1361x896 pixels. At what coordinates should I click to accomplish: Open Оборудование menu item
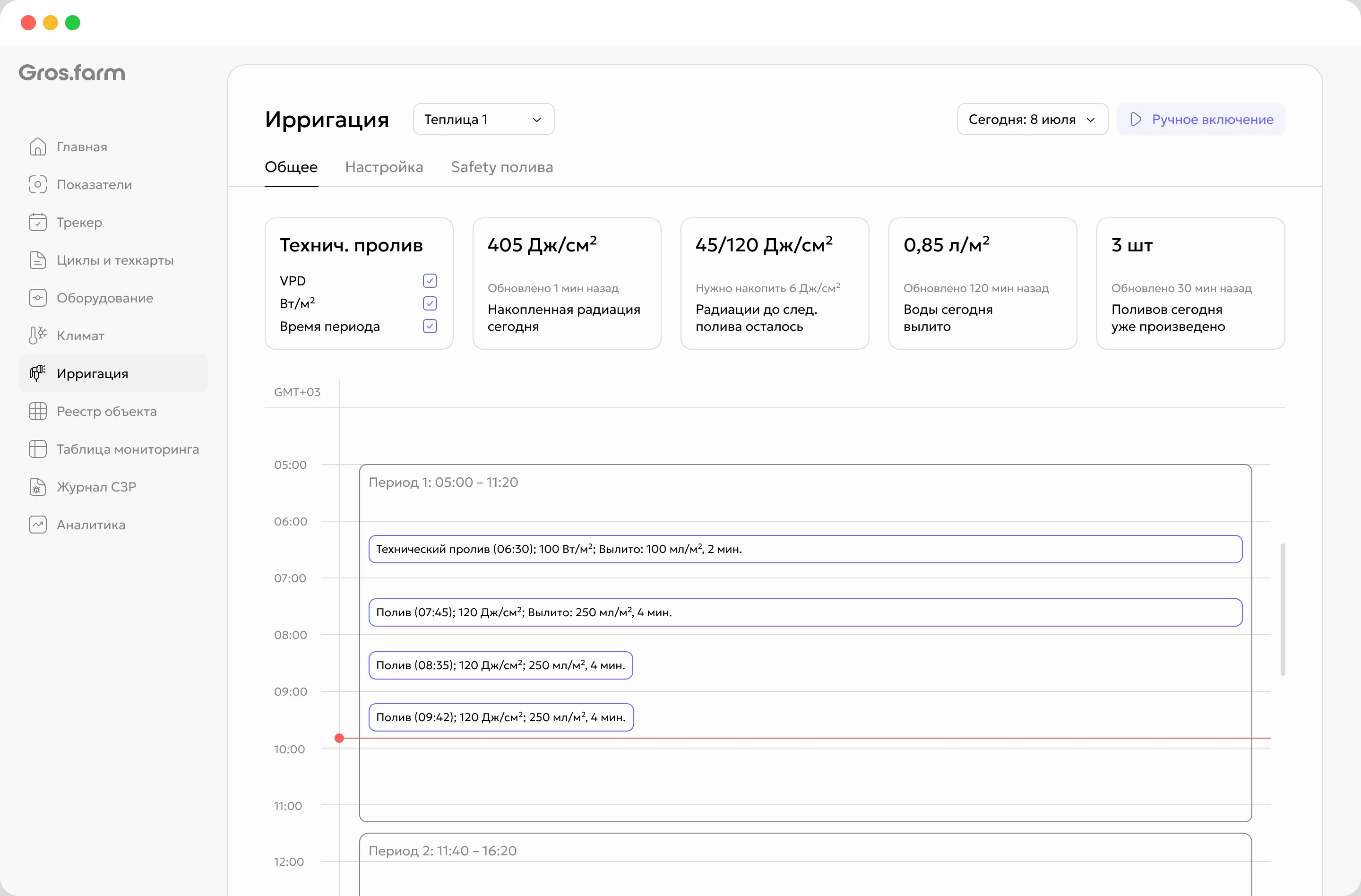click(x=113, y=298)
